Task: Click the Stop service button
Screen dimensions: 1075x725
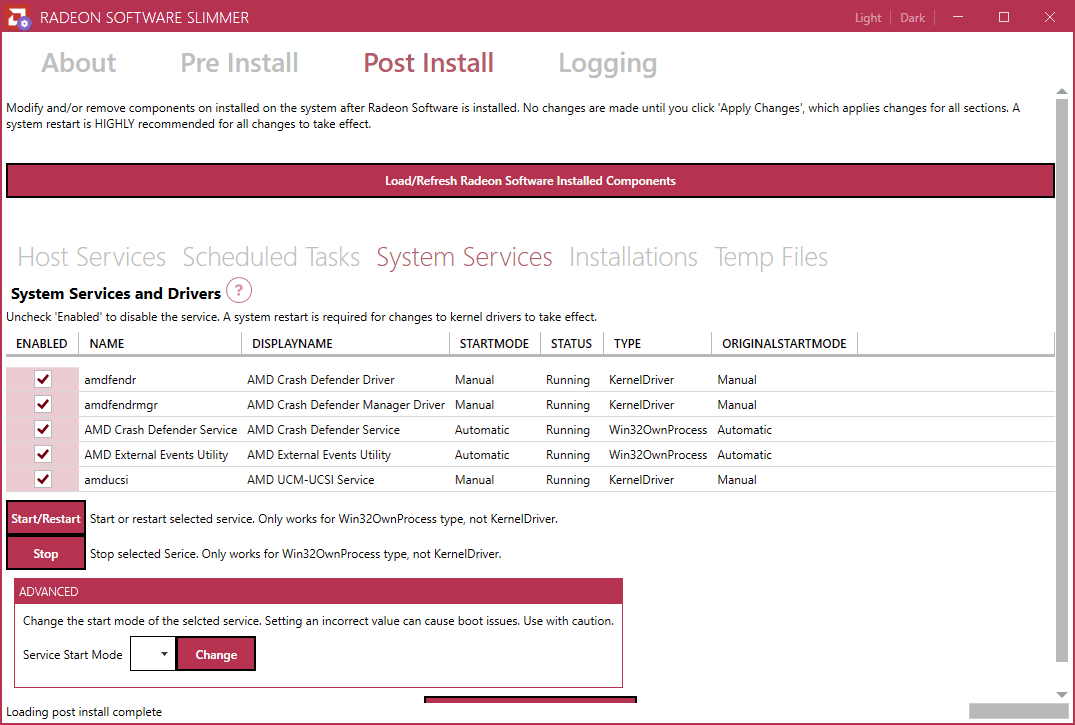Action: [x=46, y=554]
